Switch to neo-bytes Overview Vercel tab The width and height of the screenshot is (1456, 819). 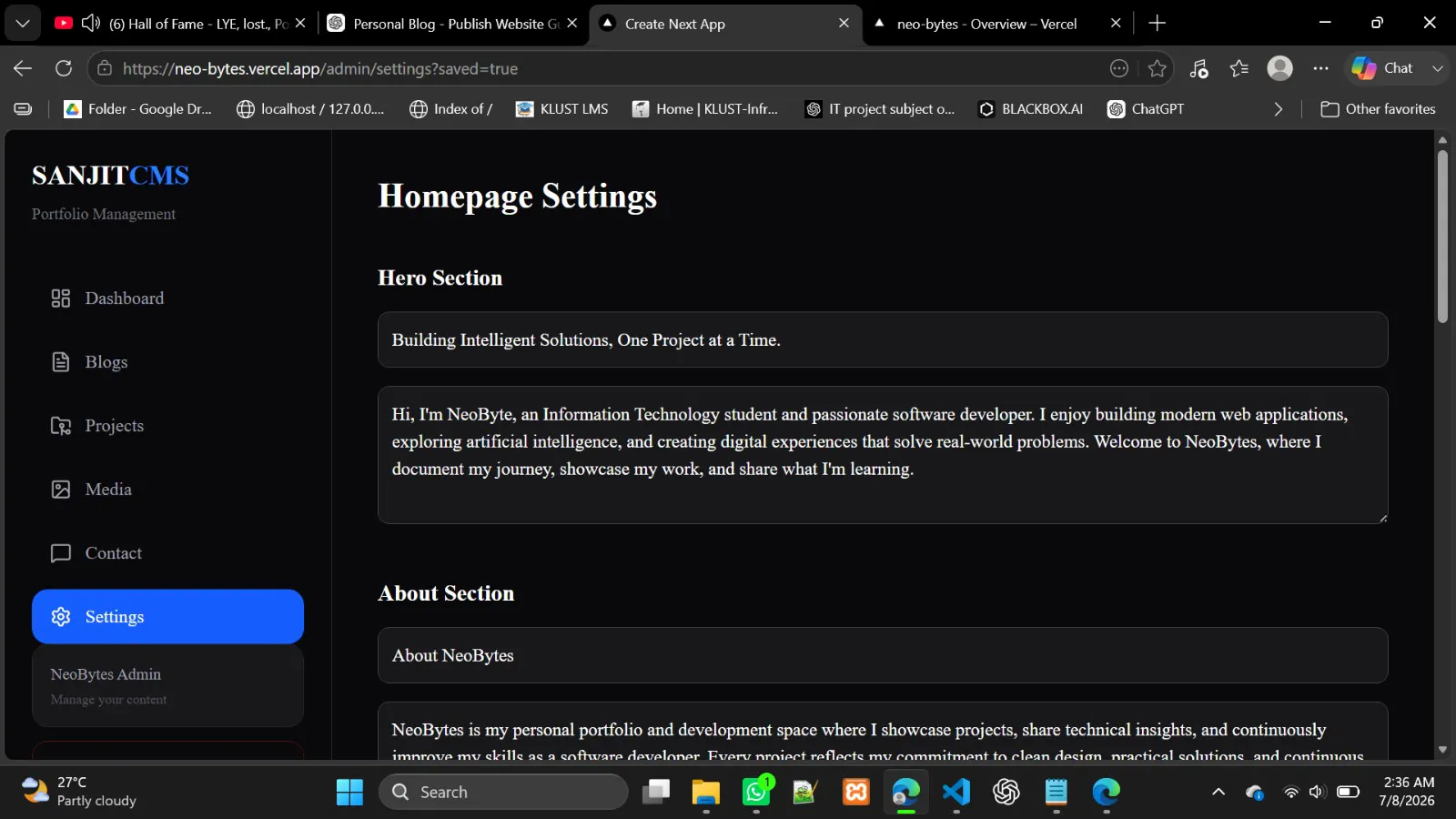pyautogui.click(x=996, y=24)
